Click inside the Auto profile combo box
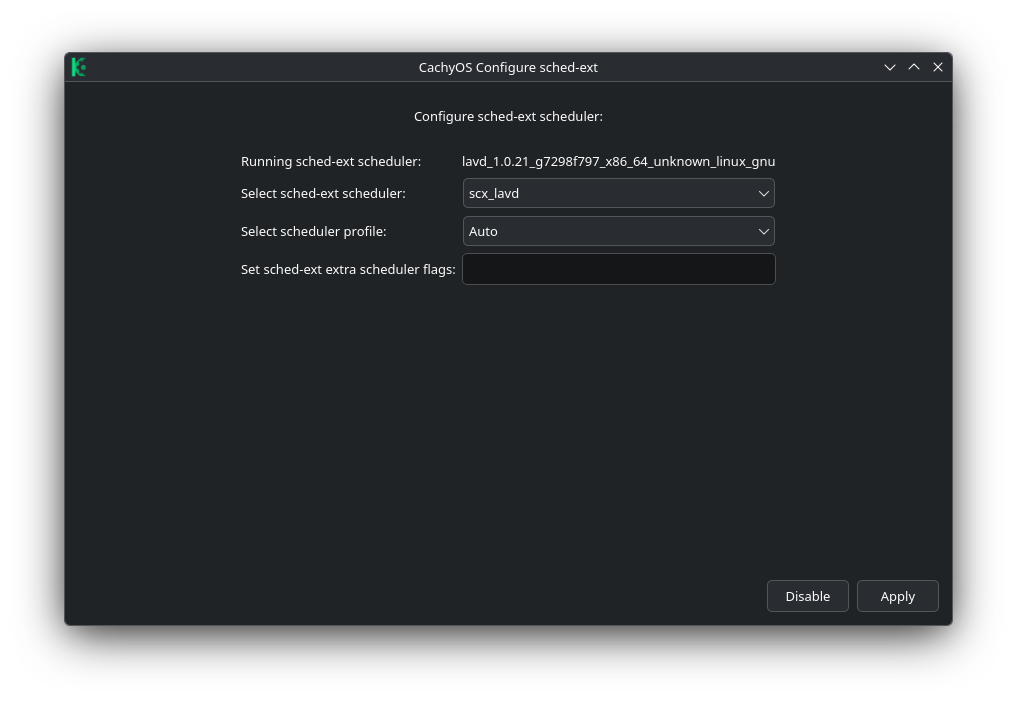This screenshot has height=702, width=1017. click(600, 231)
